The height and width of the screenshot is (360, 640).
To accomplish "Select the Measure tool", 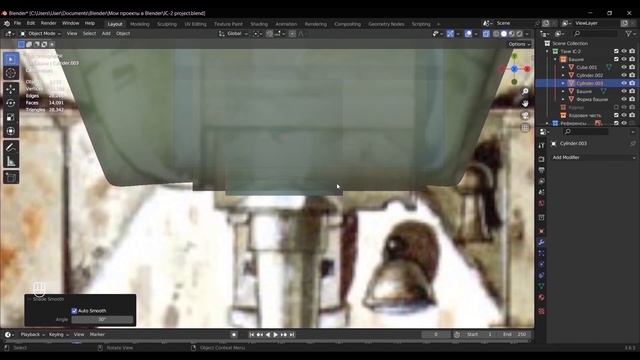I will (11, 162).
